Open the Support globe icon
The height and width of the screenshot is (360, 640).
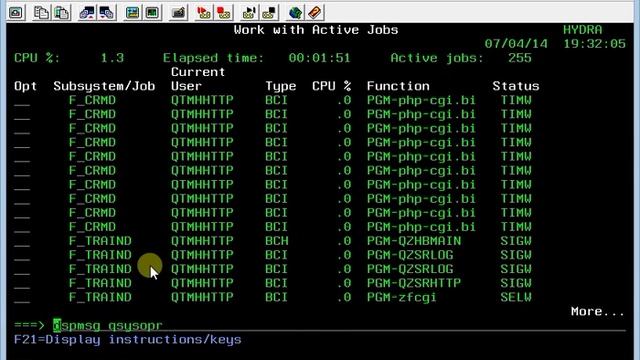coord(295,13)
